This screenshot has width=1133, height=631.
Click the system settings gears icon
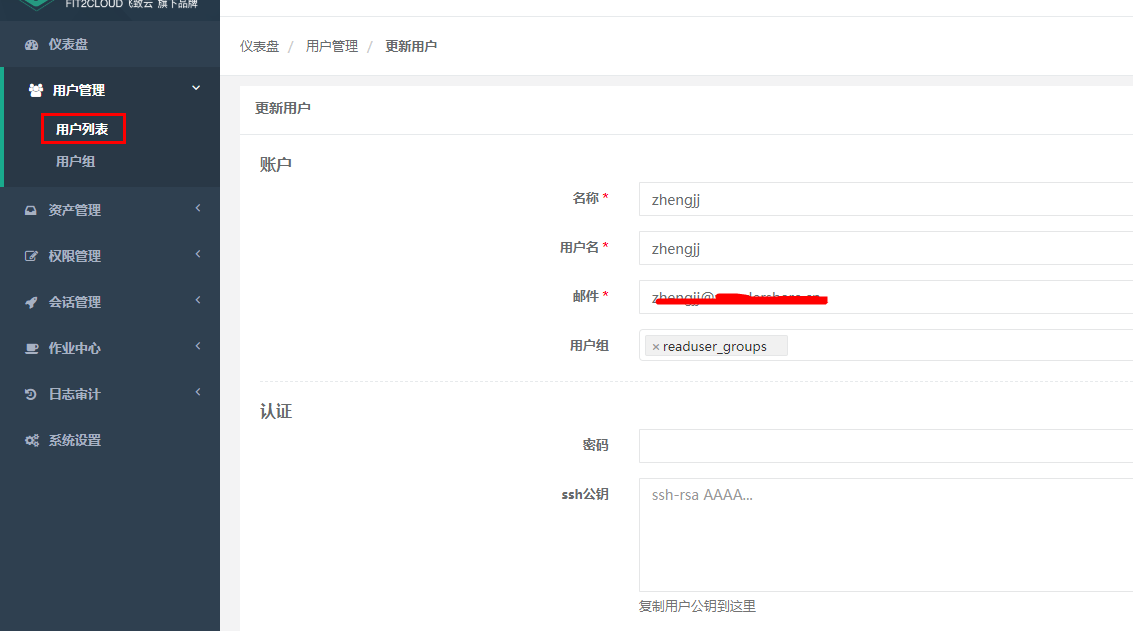pos(32,440)
